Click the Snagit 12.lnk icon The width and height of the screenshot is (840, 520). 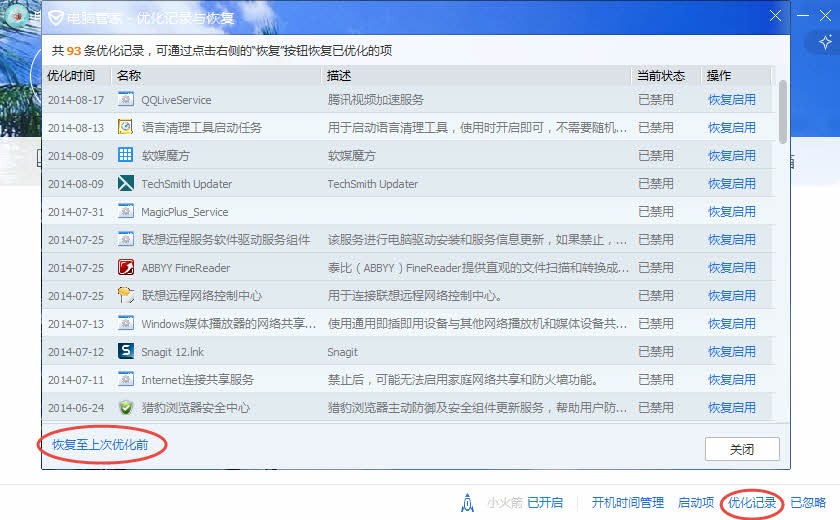pyautogui.click(x=125, y=351)
